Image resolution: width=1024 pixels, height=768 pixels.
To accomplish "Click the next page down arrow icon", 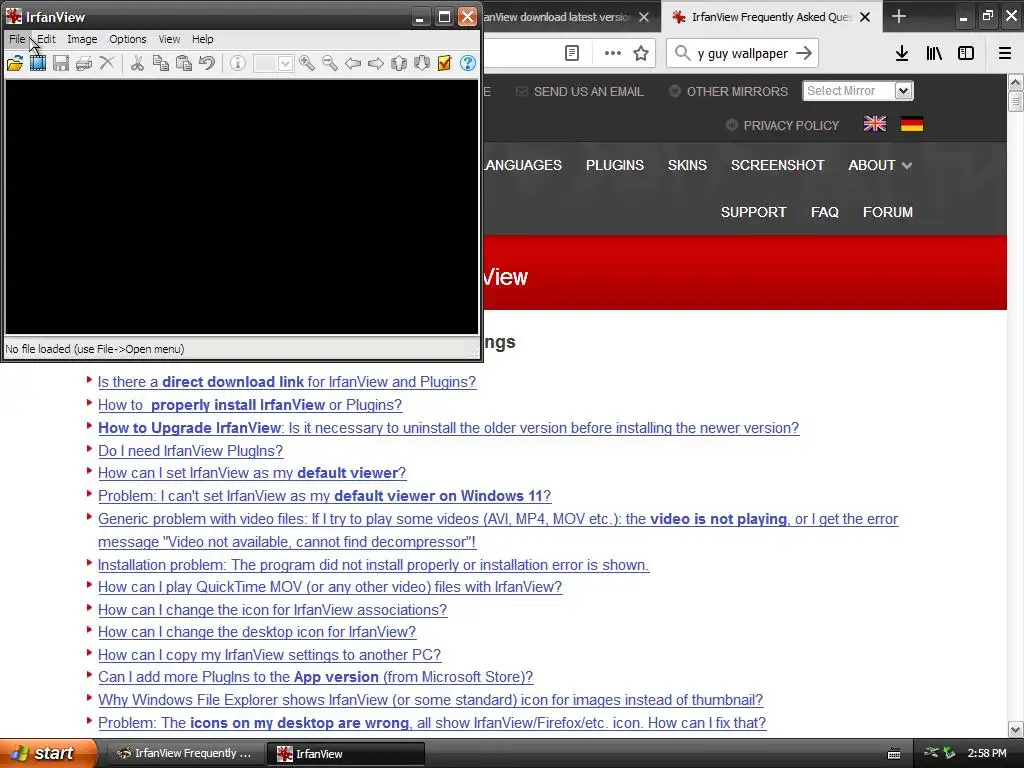I will (x=422, y=63).
